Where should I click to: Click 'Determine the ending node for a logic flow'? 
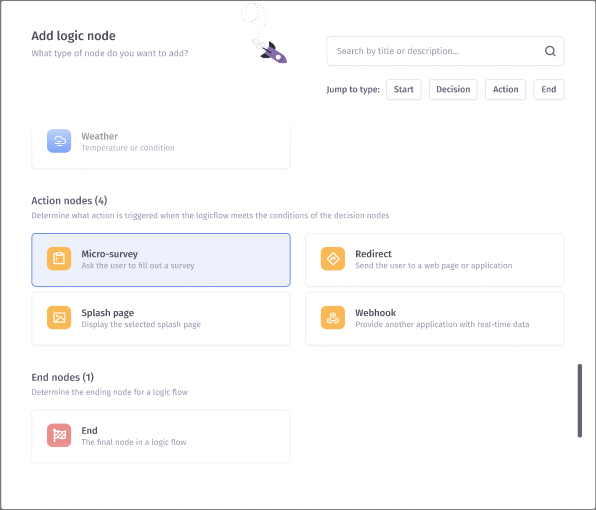coord(109,392)
